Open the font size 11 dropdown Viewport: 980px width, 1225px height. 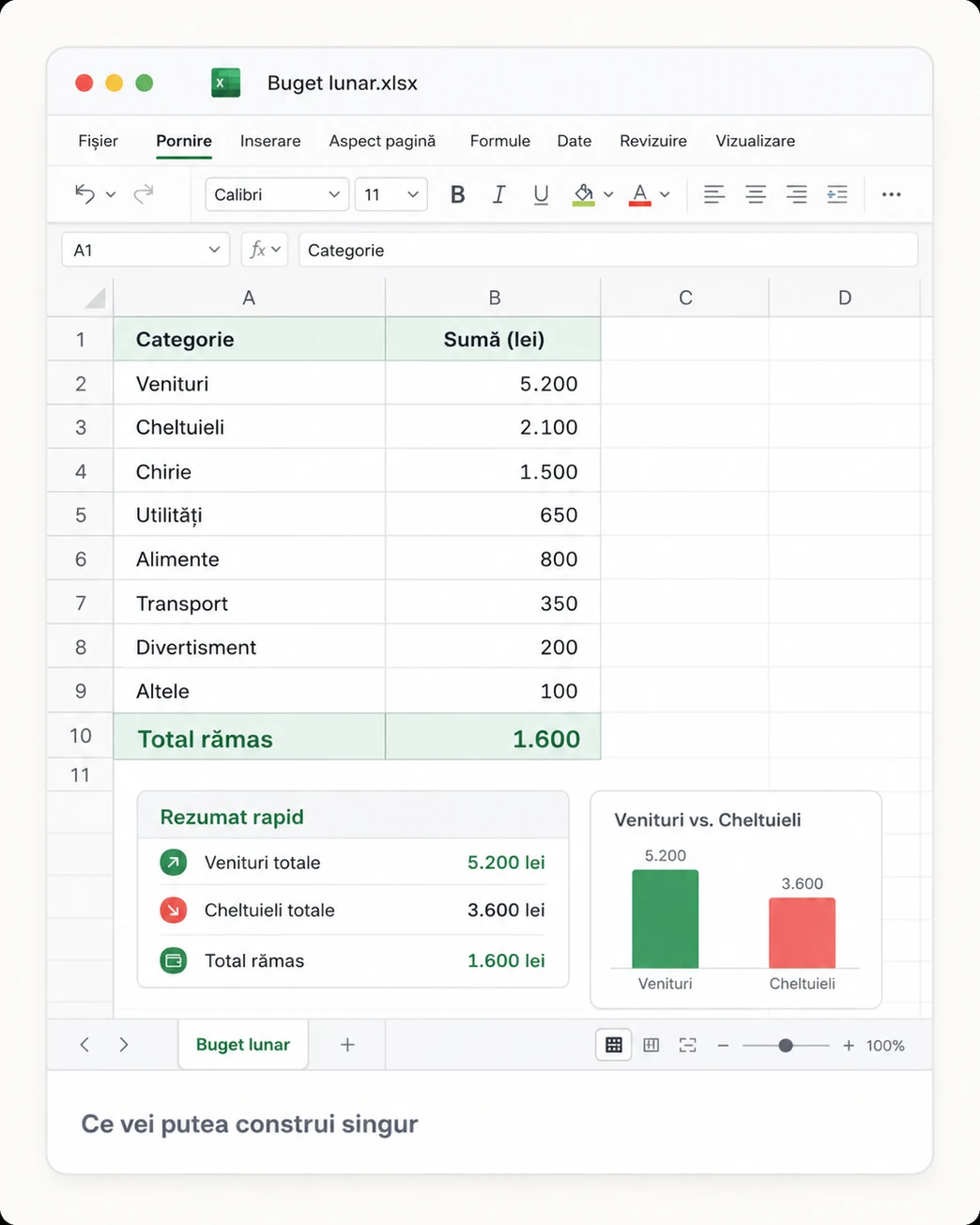pyautogui.click(x=391, y=194)
